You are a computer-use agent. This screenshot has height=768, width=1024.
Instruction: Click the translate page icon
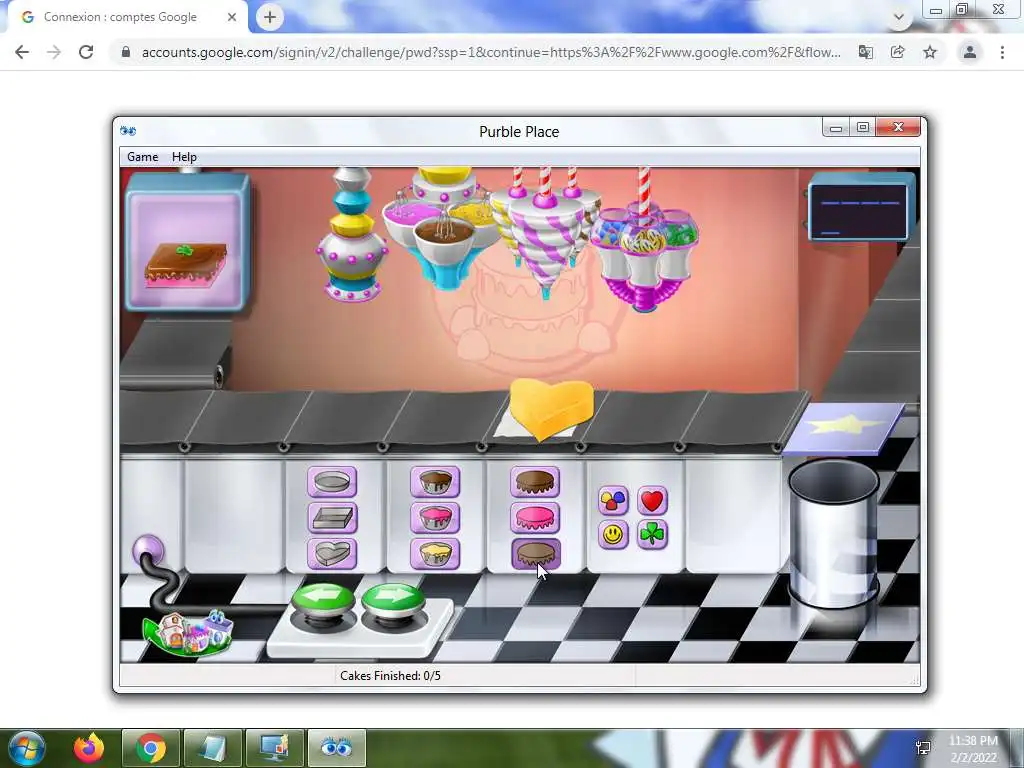click(x=866, y=52)
